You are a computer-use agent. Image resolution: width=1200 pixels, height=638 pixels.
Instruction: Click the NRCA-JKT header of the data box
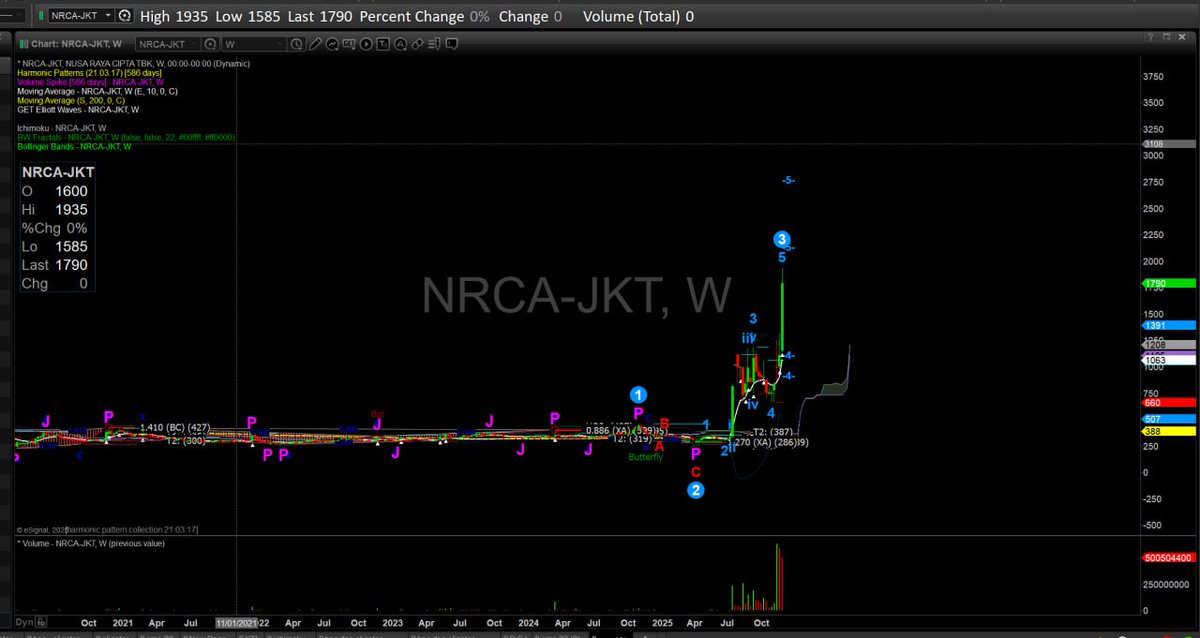58,172
